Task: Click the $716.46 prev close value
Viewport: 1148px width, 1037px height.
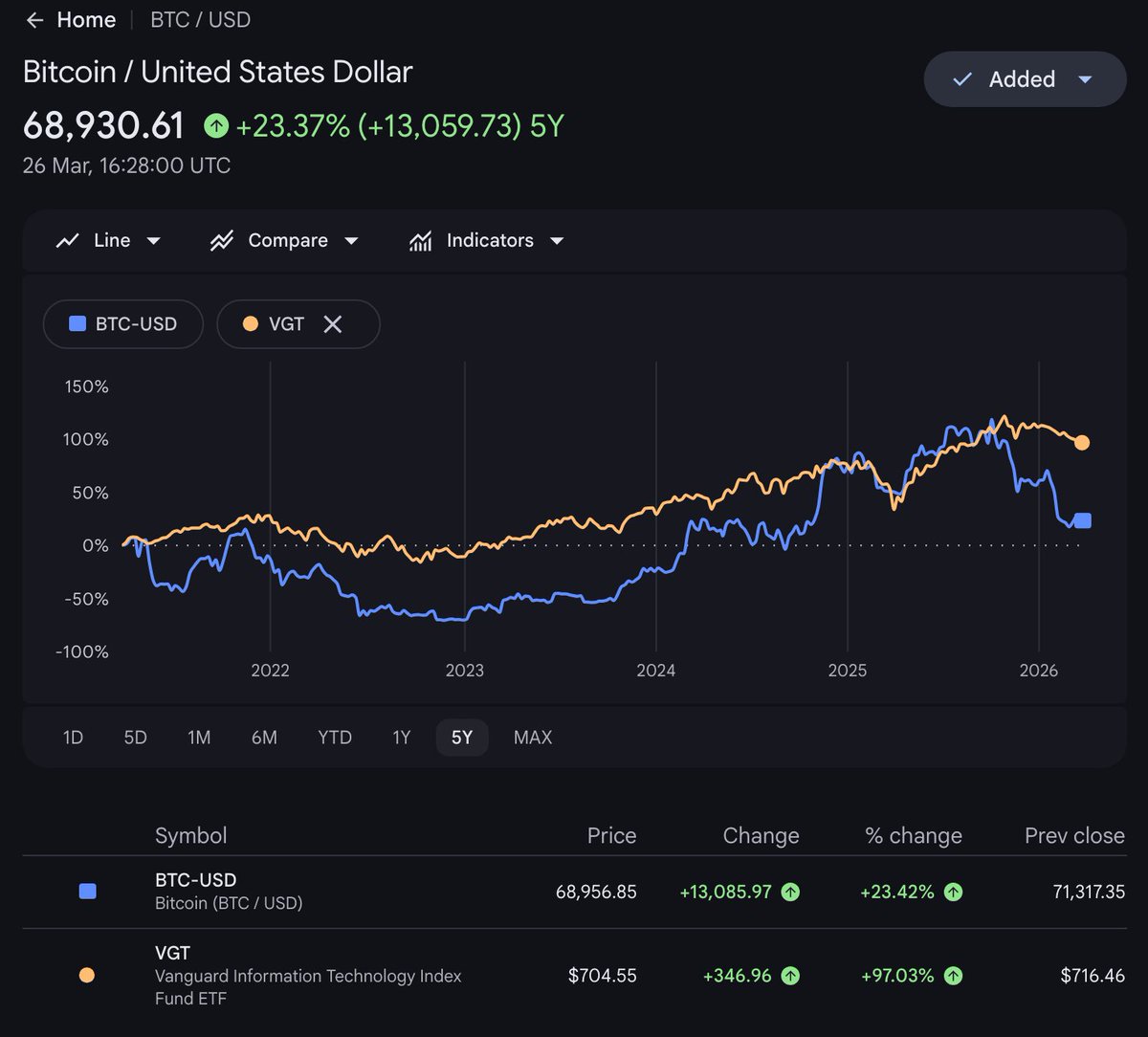Action: click(1093, 976)
